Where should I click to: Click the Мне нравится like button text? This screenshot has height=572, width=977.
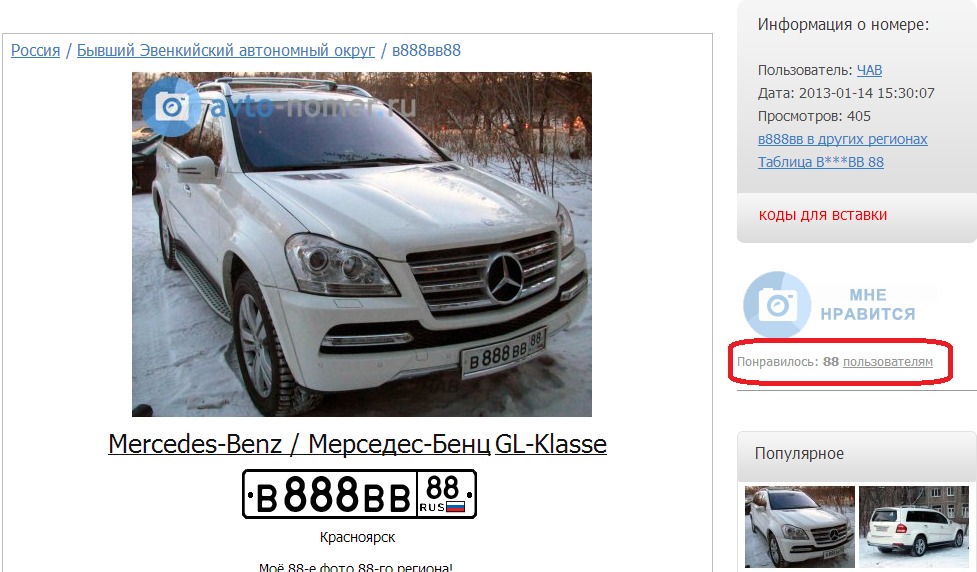(x=867, y=305)
